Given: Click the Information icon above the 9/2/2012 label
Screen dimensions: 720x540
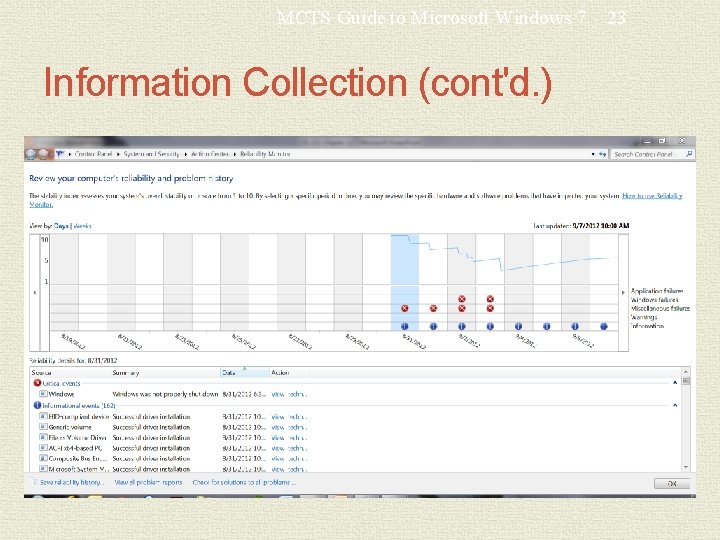Looking at the screenshot, I should [x=462, y=326].
